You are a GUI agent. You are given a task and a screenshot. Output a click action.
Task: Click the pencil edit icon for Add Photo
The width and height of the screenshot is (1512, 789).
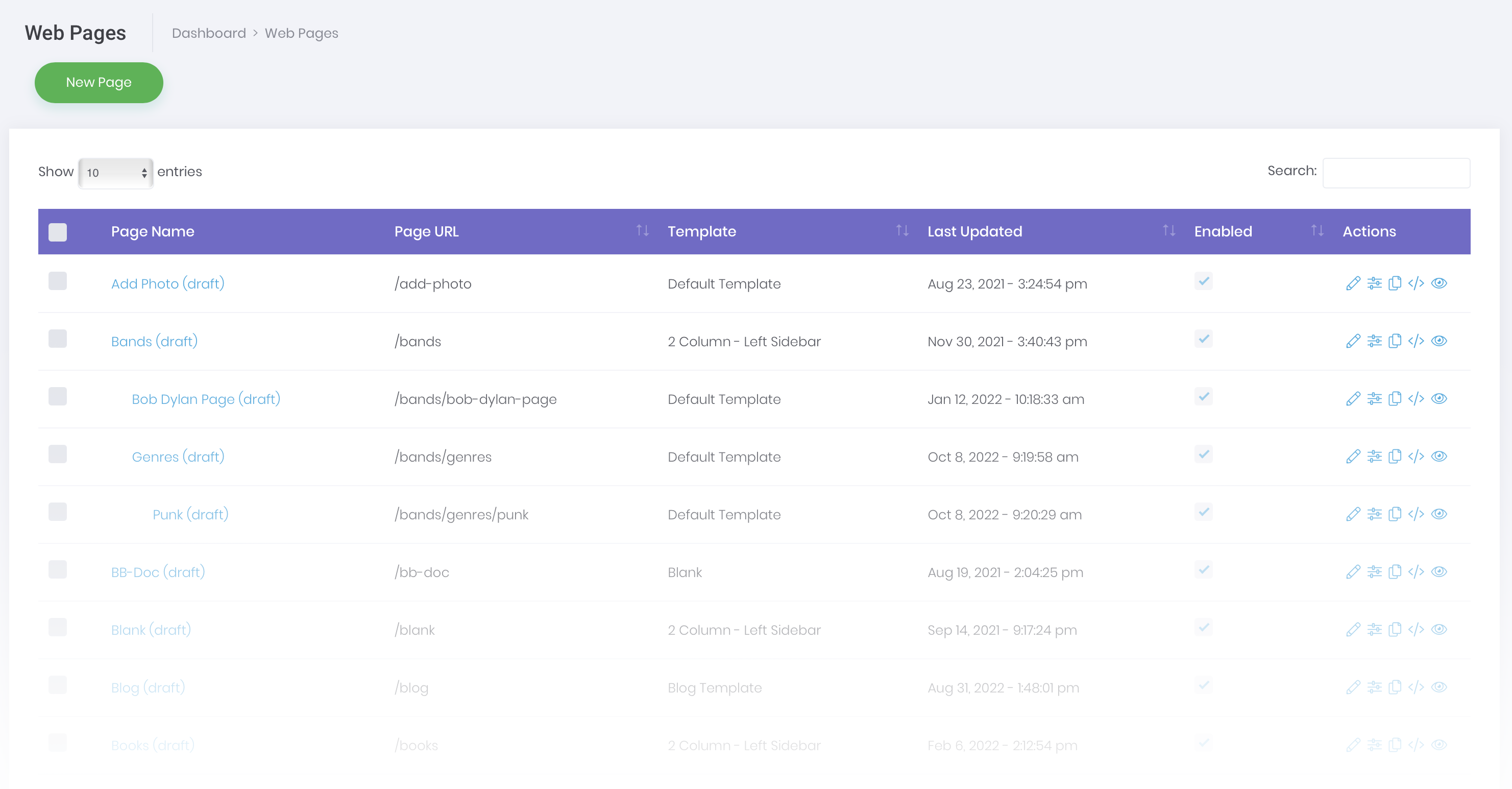(x=1353, y=283)
